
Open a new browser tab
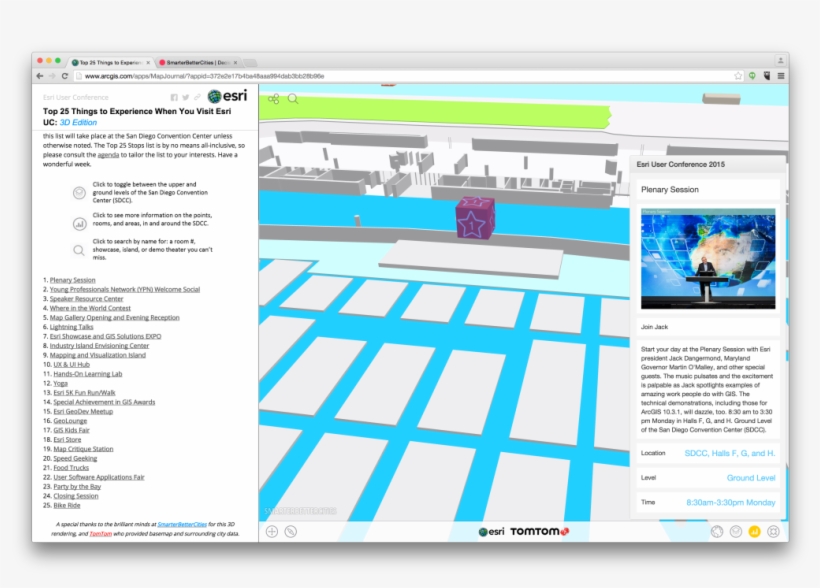click(x=250, y=63)
